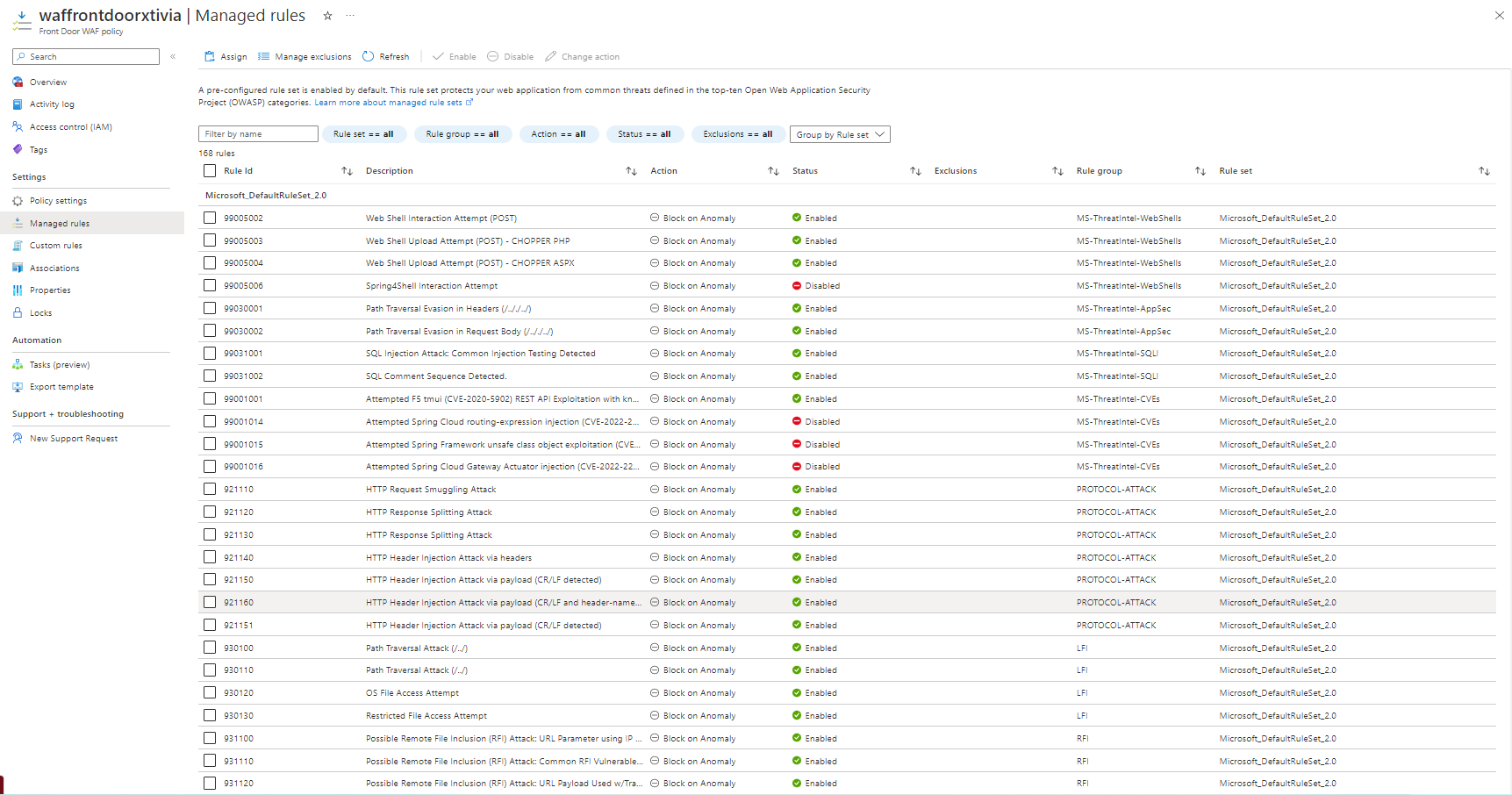Close the Managed rules blade

(x=1500, y=16)
